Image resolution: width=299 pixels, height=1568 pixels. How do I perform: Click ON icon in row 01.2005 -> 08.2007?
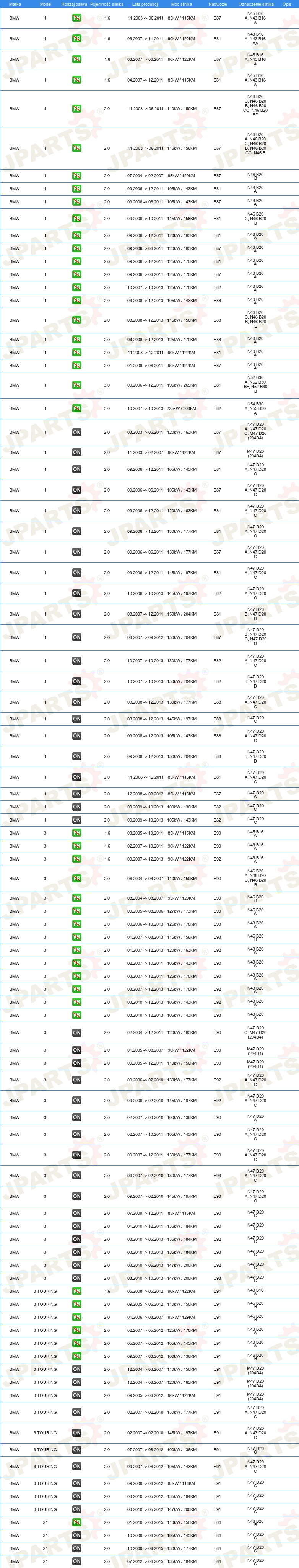tap(76, 1050)
